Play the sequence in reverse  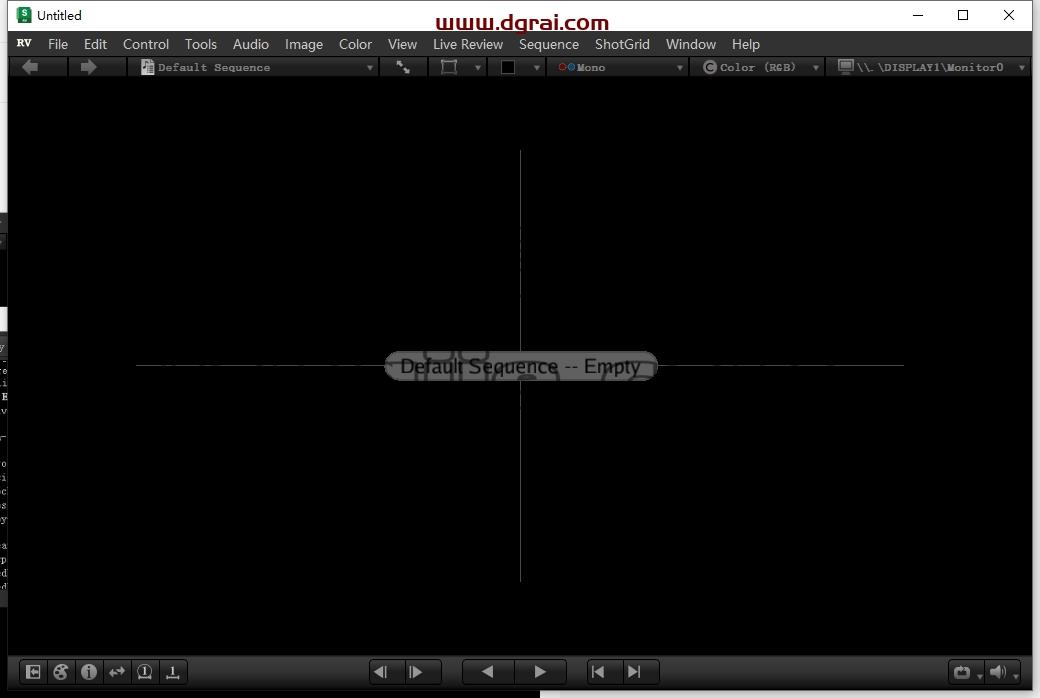tap(488, 672)
